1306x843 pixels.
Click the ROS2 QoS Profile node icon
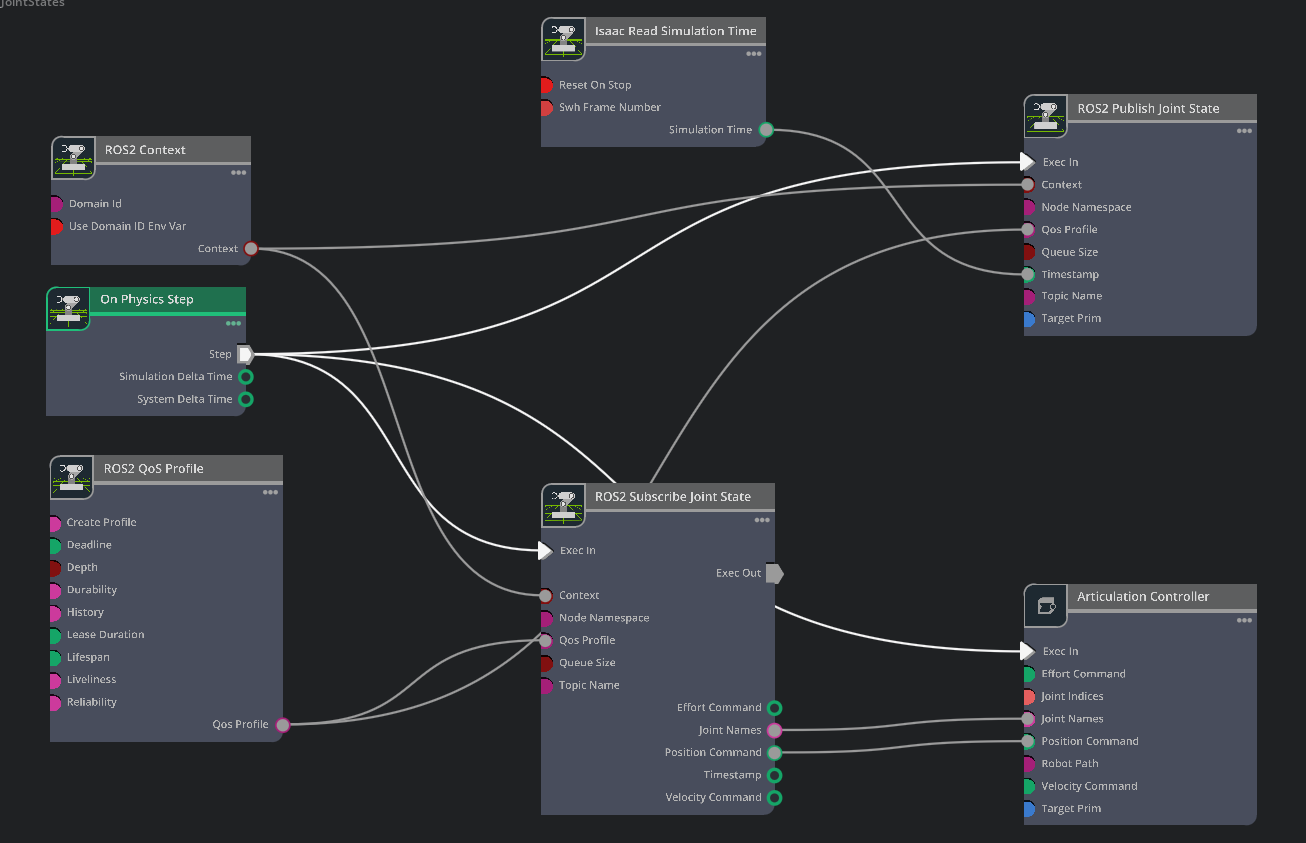(x=72, y=477)
